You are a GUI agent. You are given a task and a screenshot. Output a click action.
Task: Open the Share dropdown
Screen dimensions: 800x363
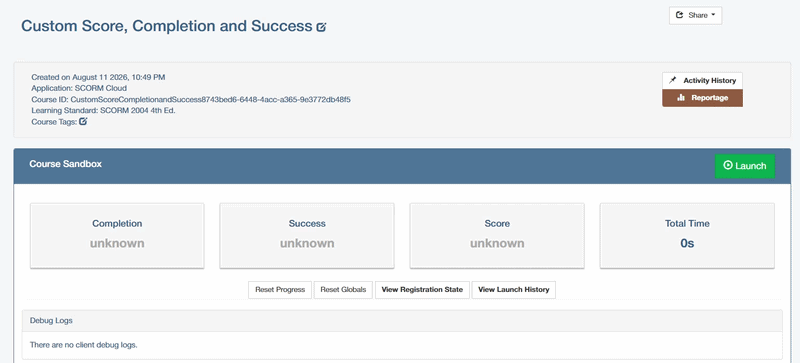click(x=695, y=15)
